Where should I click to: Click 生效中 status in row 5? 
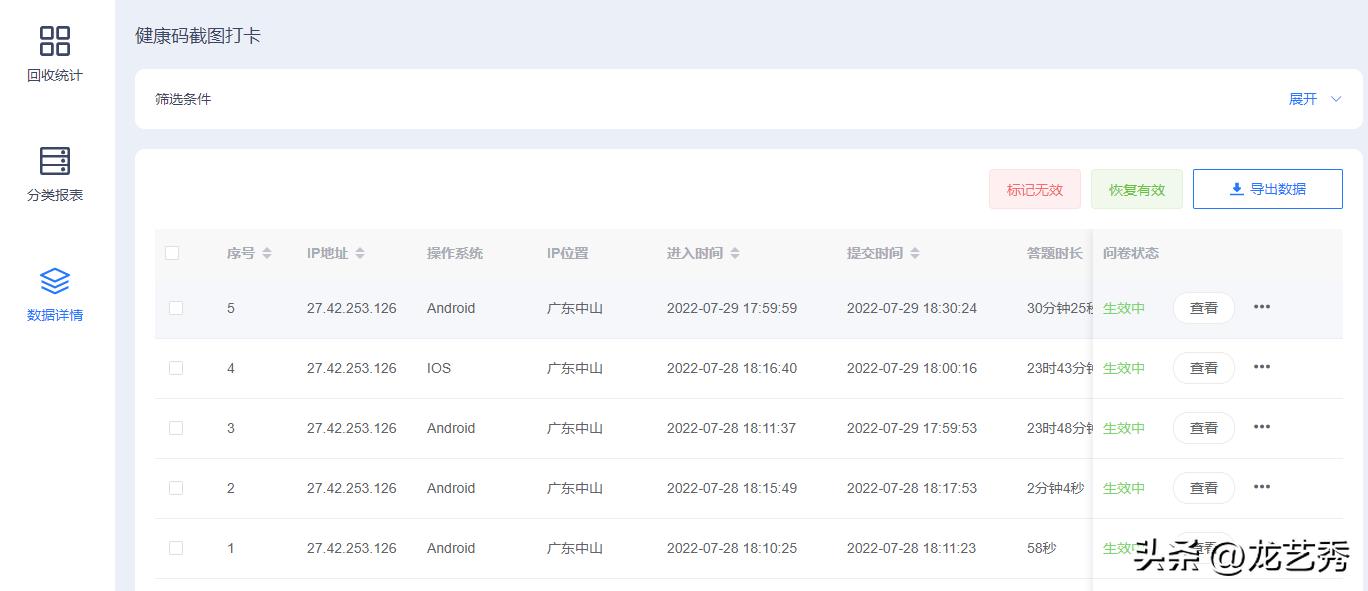(x=1124, y=308)
